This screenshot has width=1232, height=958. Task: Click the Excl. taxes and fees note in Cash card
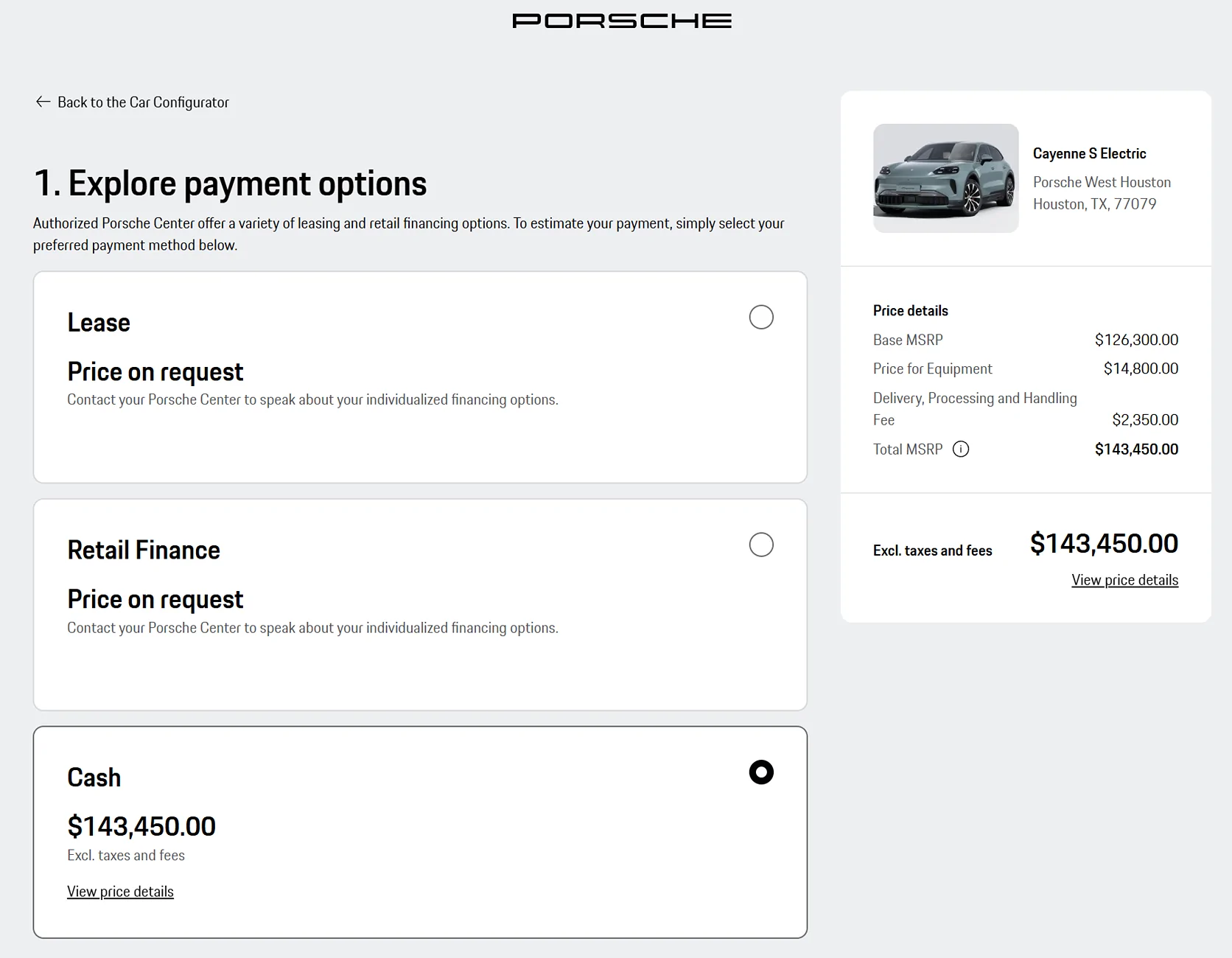tap(126, 856)
